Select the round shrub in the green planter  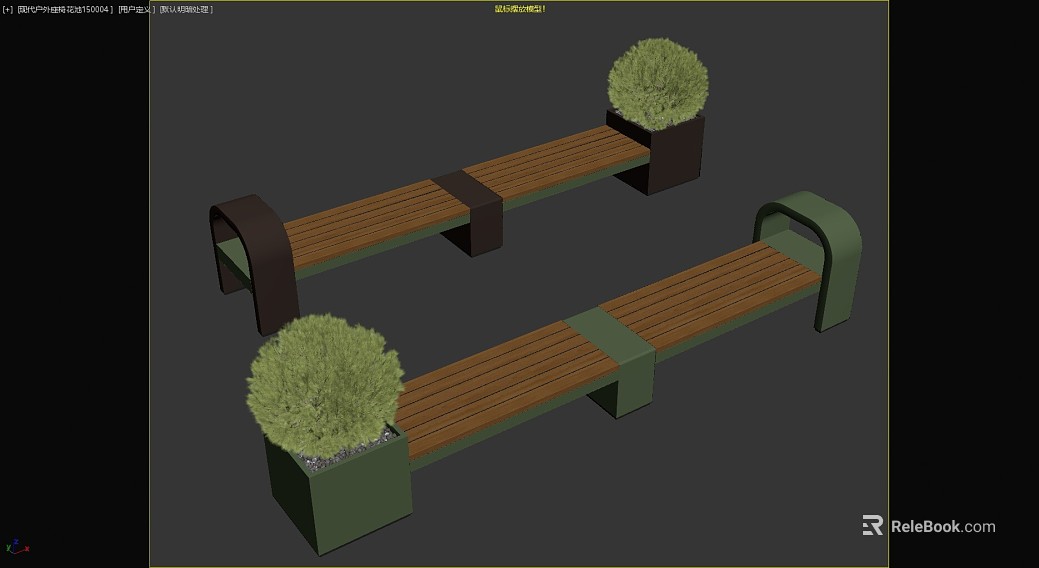point(325,386)
